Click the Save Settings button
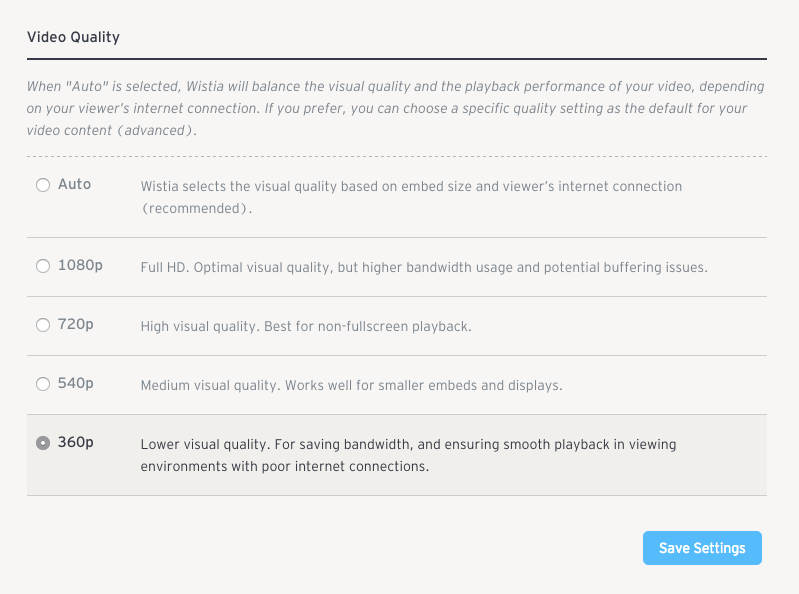 pos(702,548)
